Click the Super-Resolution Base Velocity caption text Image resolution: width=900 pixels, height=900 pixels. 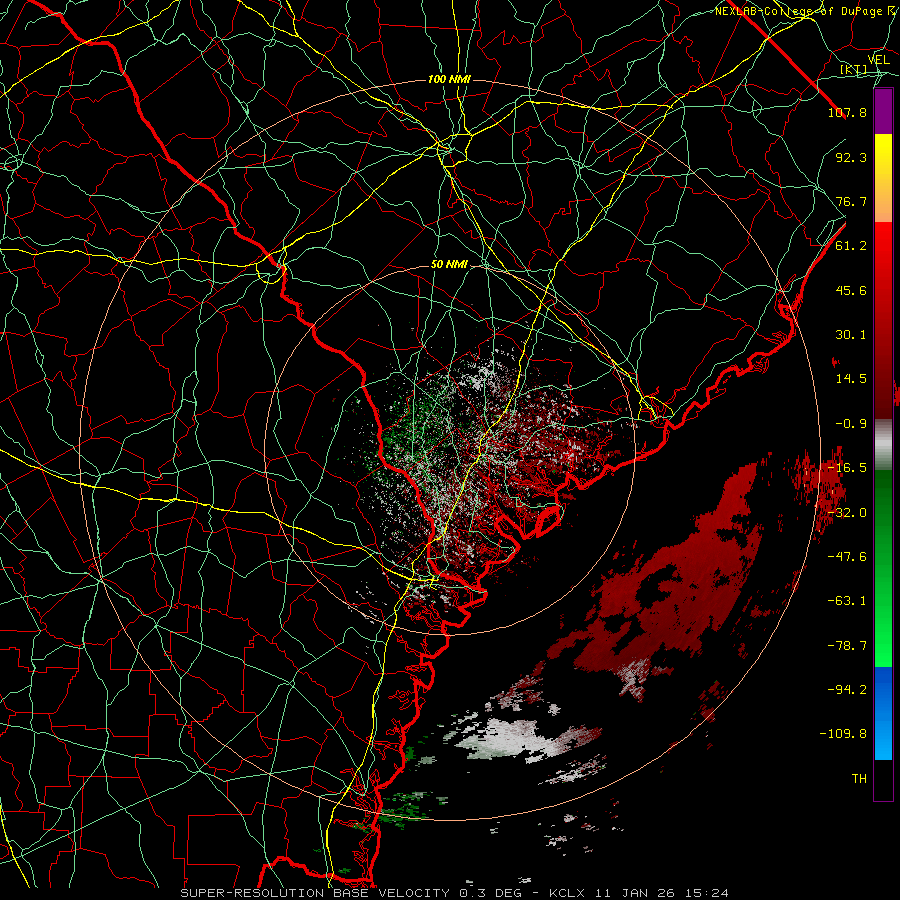tap(454, 893)
